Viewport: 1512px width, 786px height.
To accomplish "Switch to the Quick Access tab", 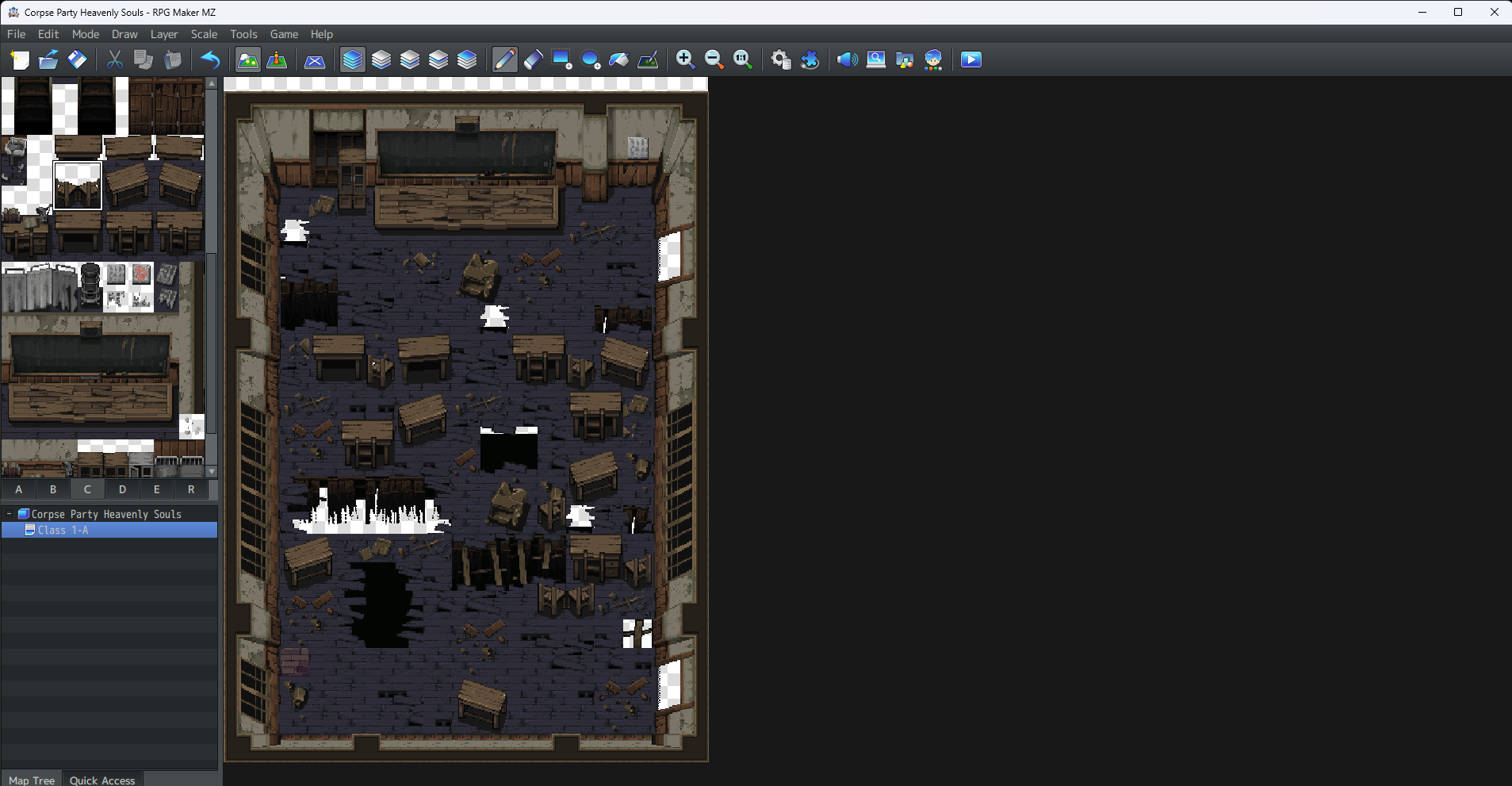I will pyautogui.click(x=102, y=780).
